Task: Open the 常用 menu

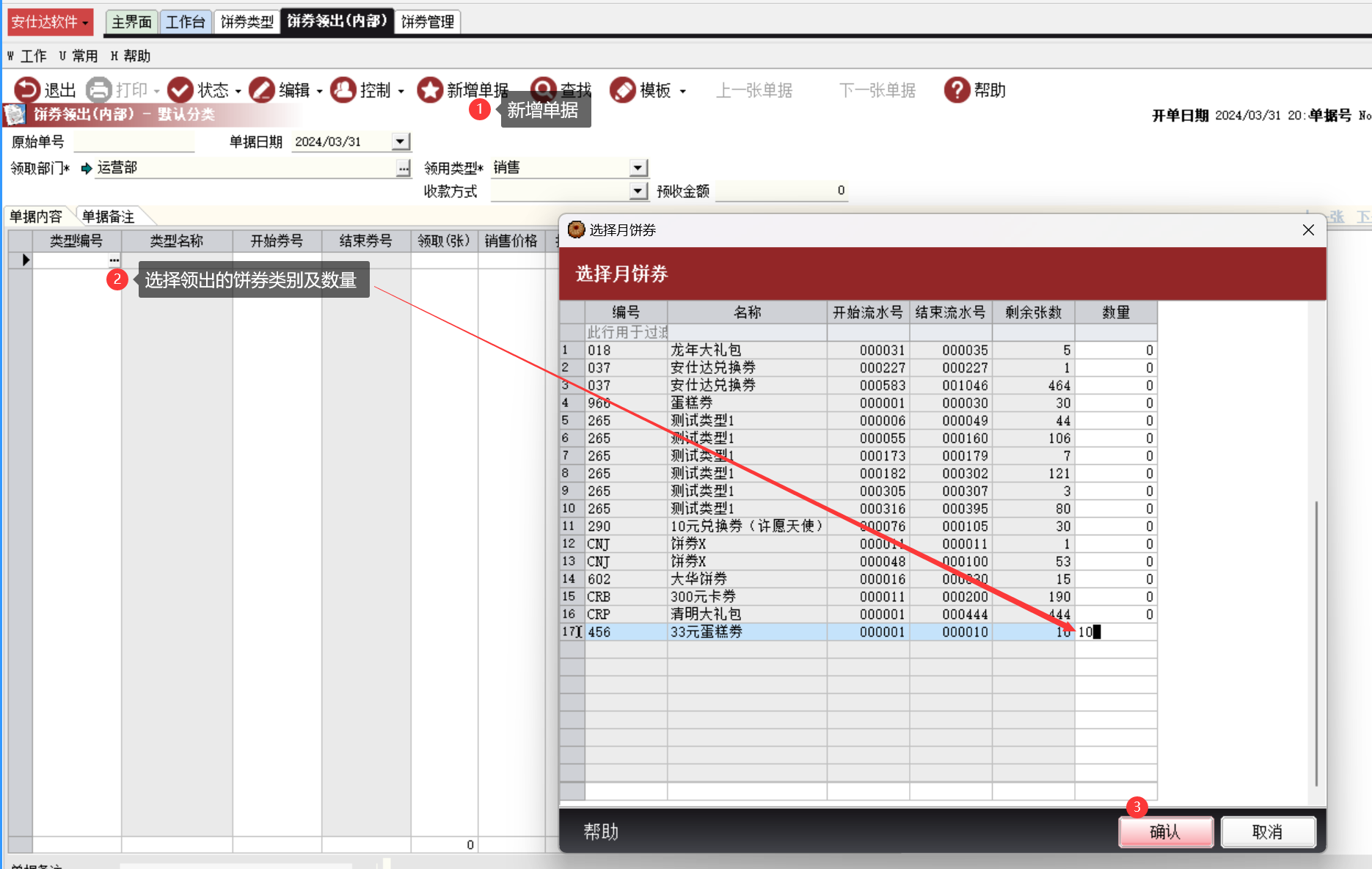Action: click(x=79, y=56)
